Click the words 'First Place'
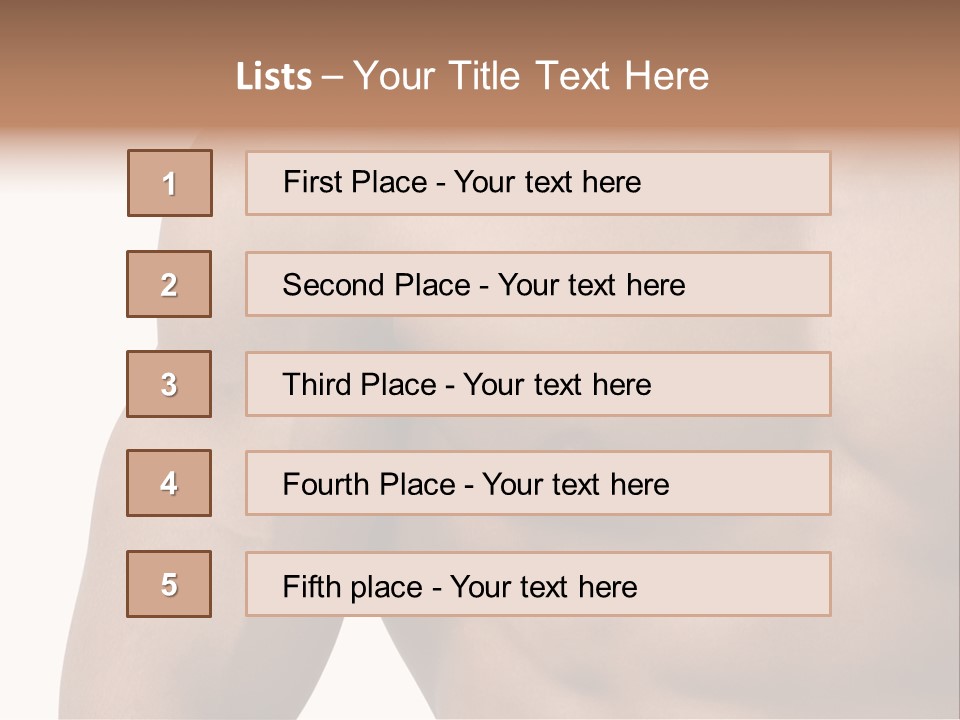 [356, 182]
